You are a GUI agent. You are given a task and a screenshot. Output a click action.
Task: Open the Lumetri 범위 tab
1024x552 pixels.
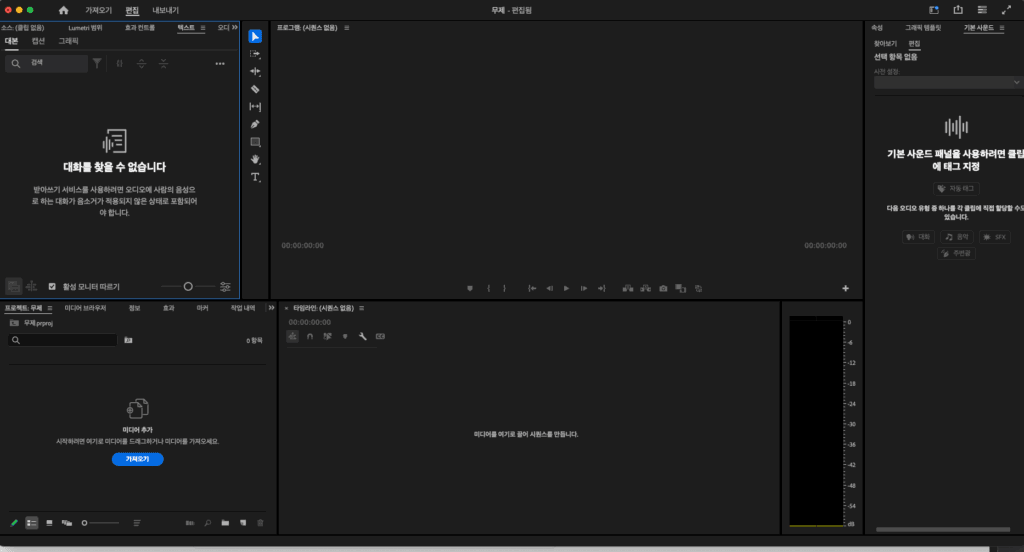85,27
